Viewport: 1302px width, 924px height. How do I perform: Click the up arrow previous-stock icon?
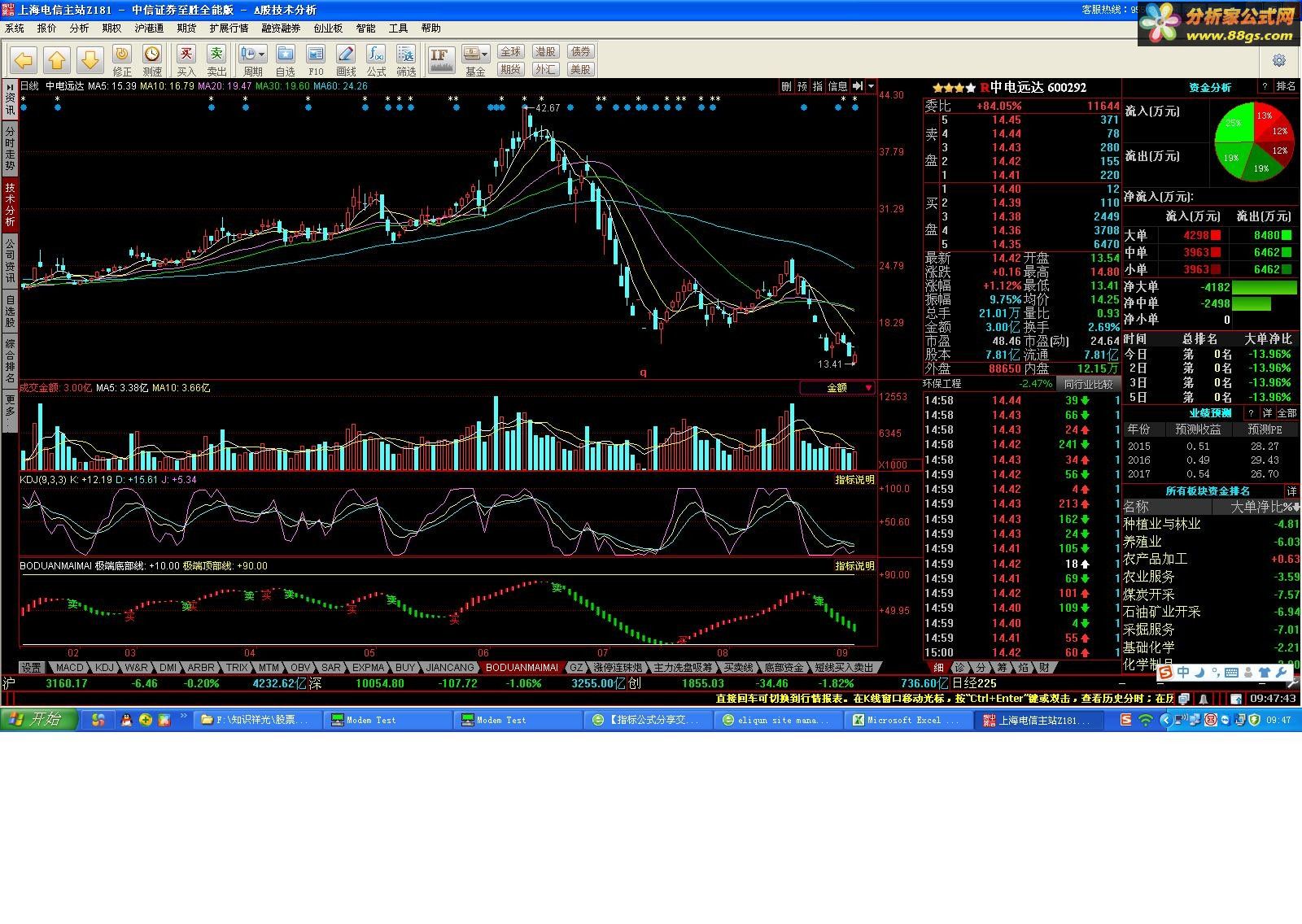coord(57,59)
